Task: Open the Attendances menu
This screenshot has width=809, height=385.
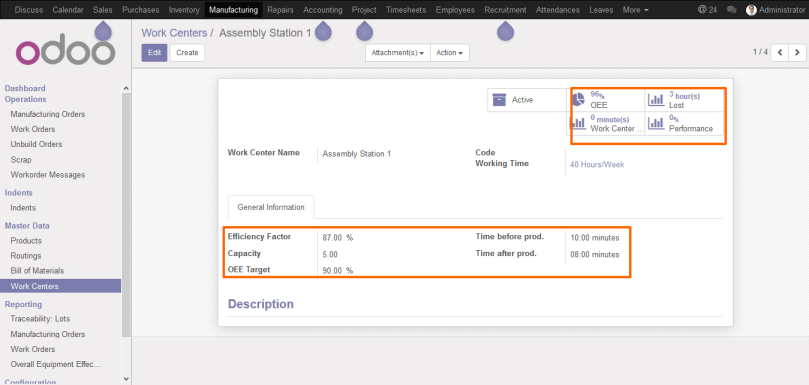Action: tap(558, 10)
